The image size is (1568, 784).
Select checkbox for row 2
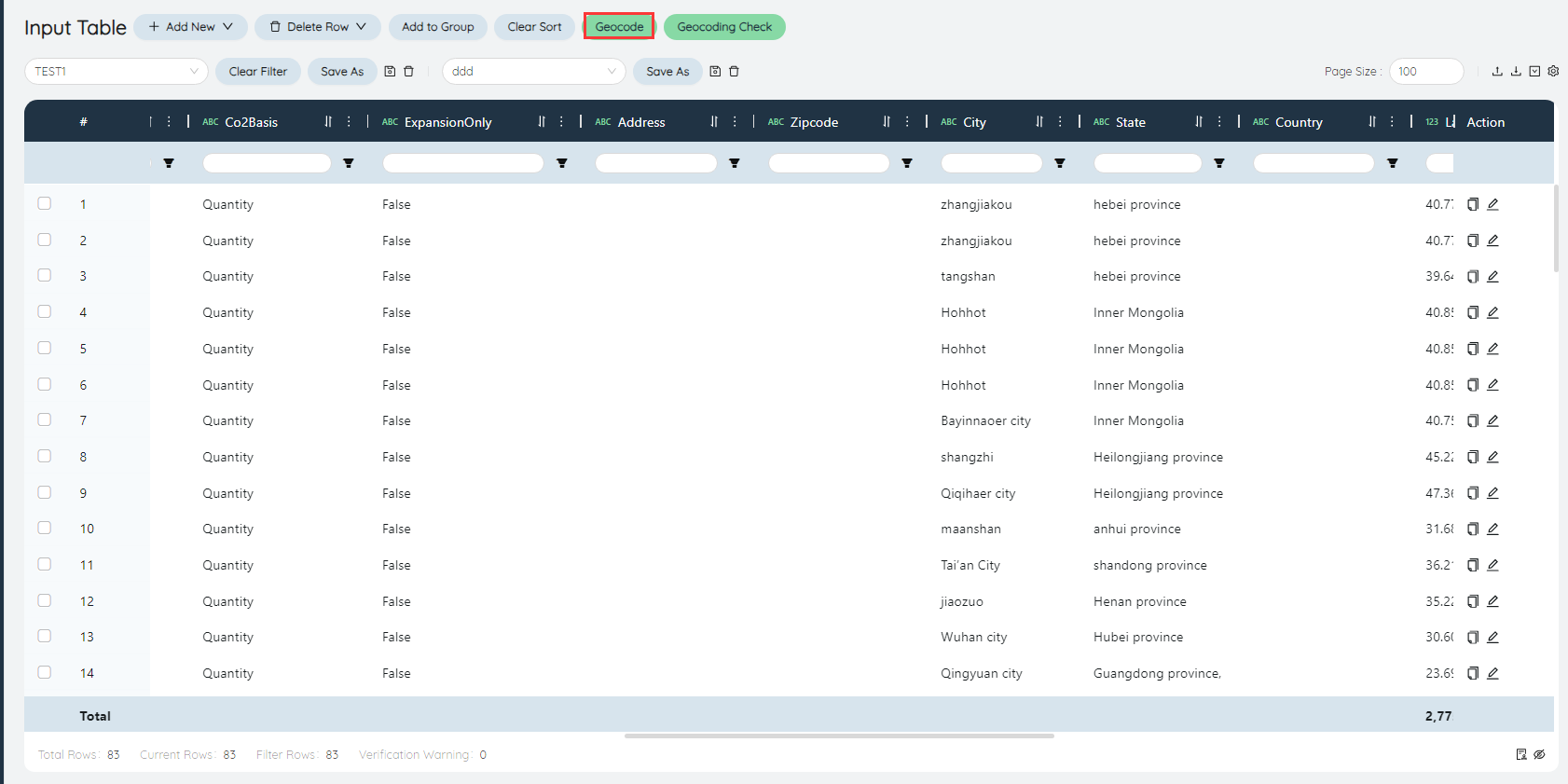click(x=44, y=240)
